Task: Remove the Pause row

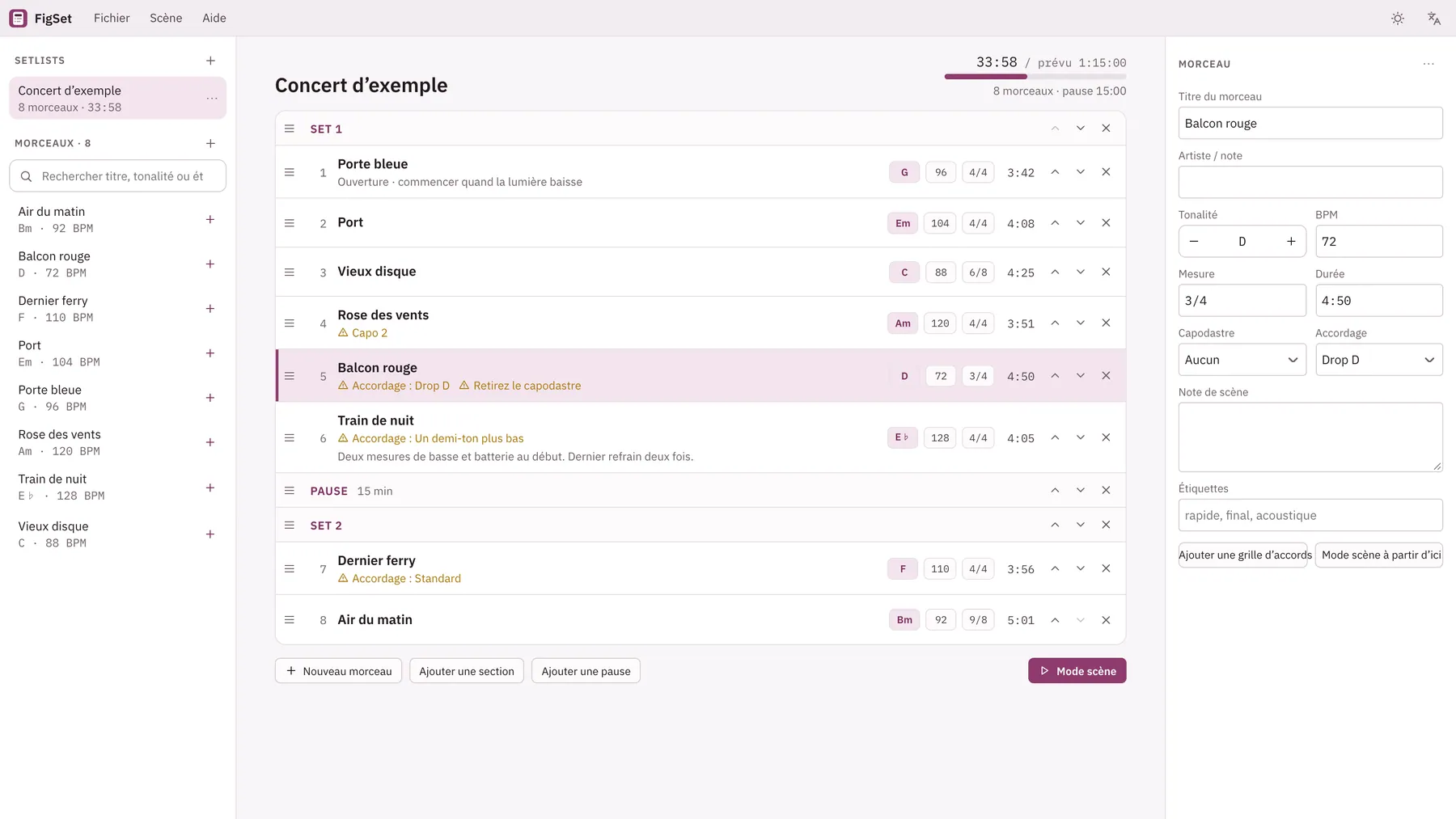Action: [1106, 491]
